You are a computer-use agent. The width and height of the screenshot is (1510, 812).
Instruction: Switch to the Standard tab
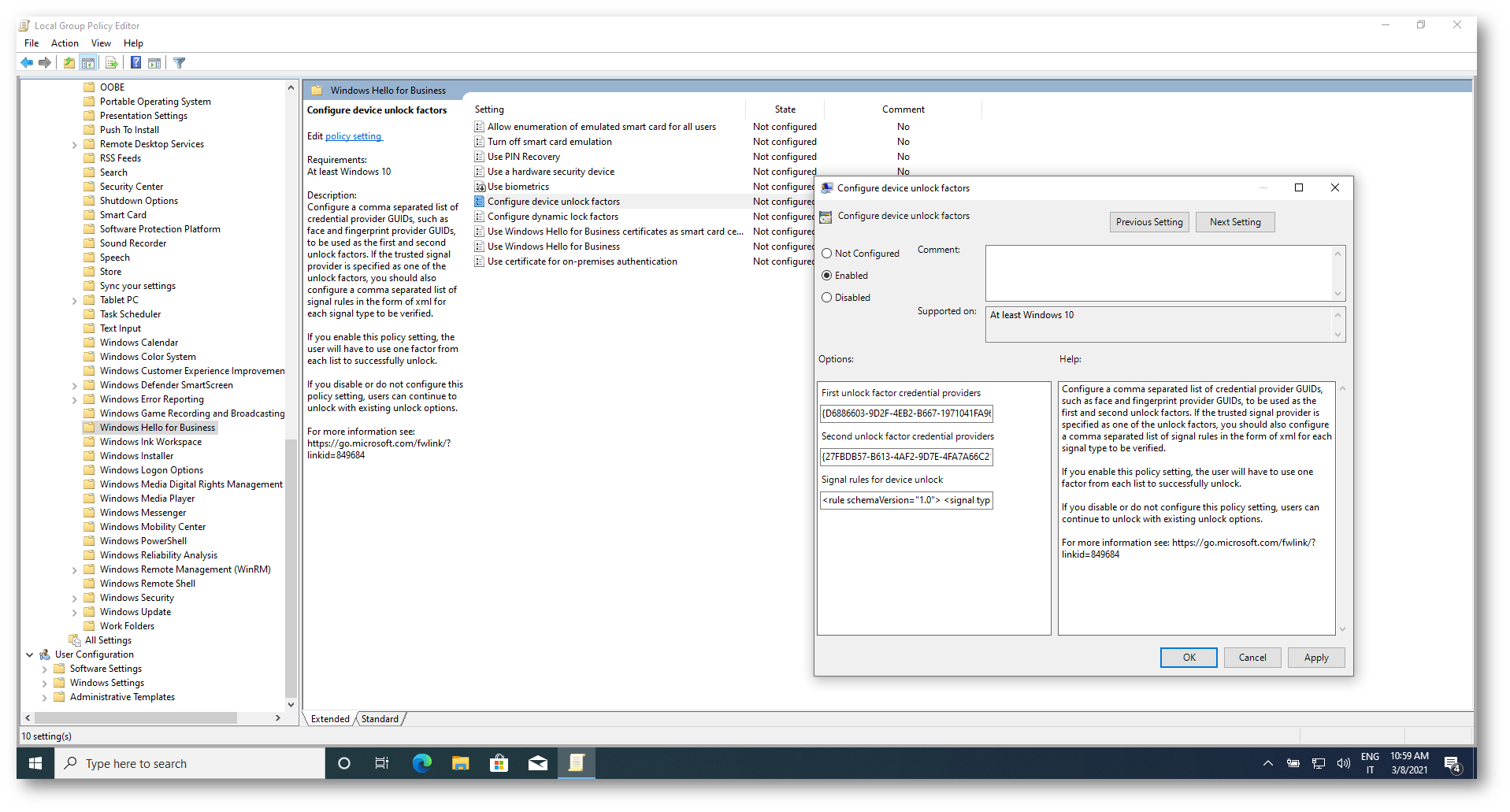tap(380, 719)
